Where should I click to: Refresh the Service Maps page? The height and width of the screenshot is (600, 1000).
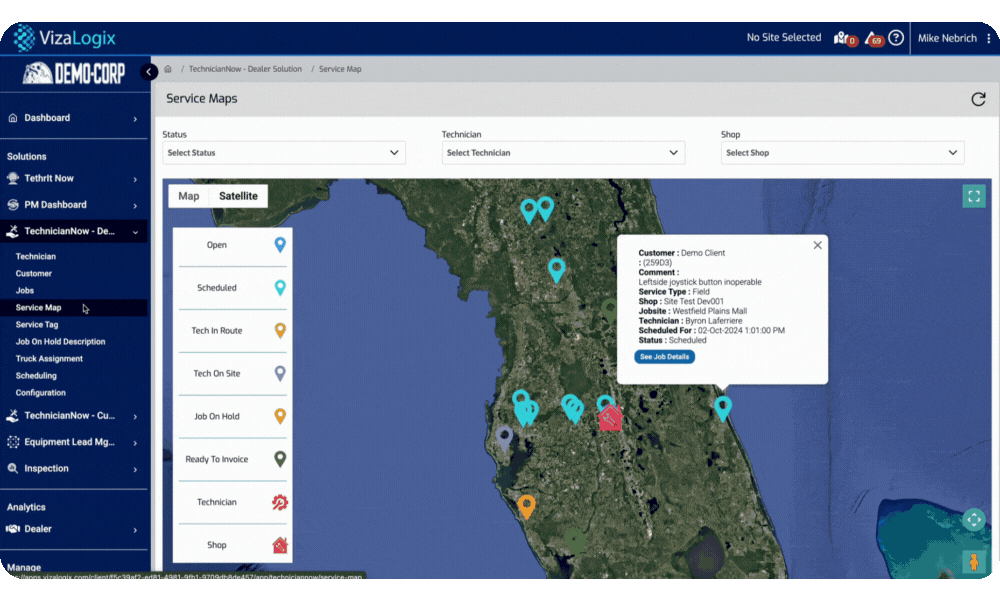pyautogui.click(x=978, y=99)
